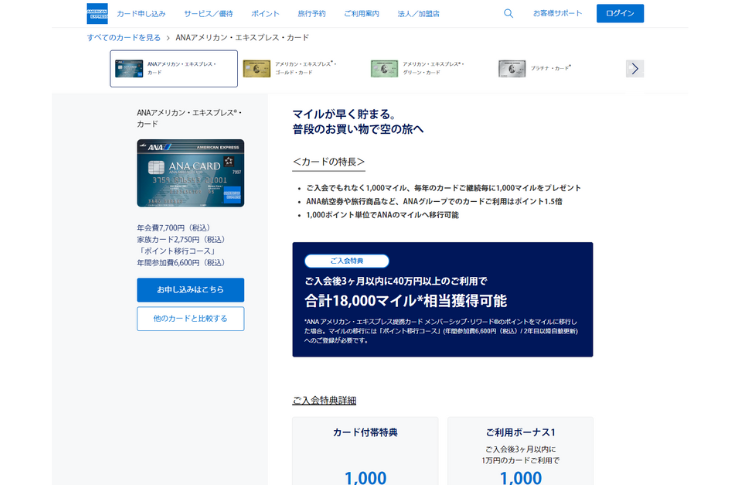Click the large ANA card image
Screen dimensions: 740x485
point(190,173)
